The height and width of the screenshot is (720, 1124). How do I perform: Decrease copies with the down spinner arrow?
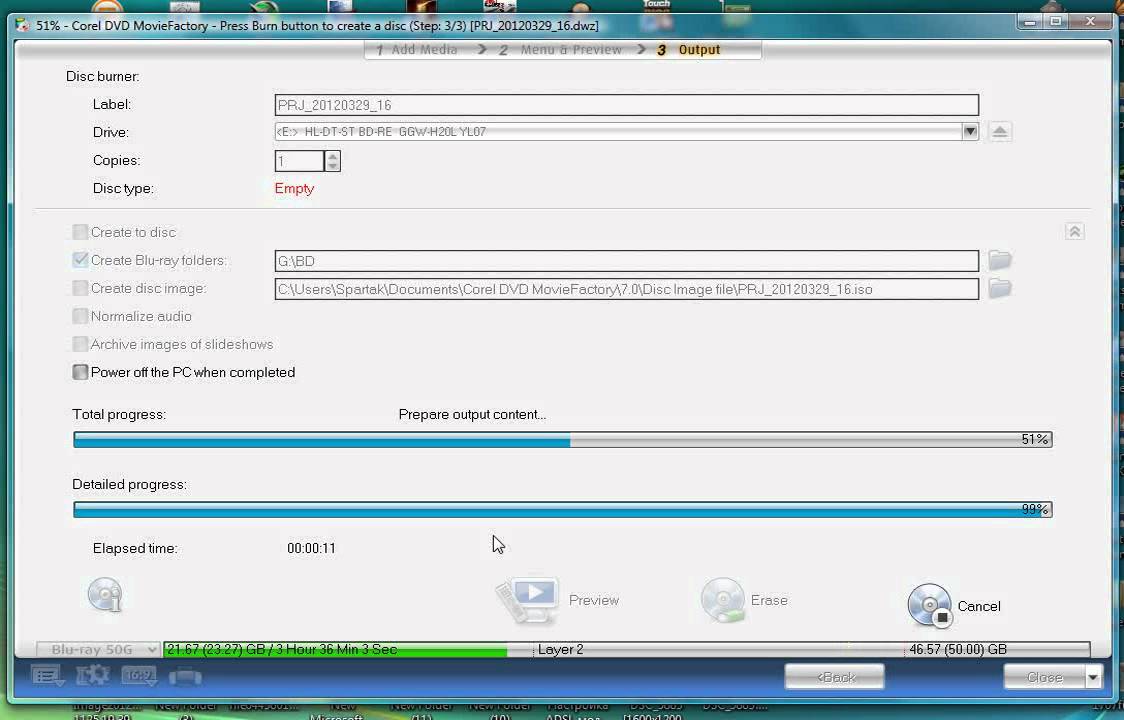(332, 166)
